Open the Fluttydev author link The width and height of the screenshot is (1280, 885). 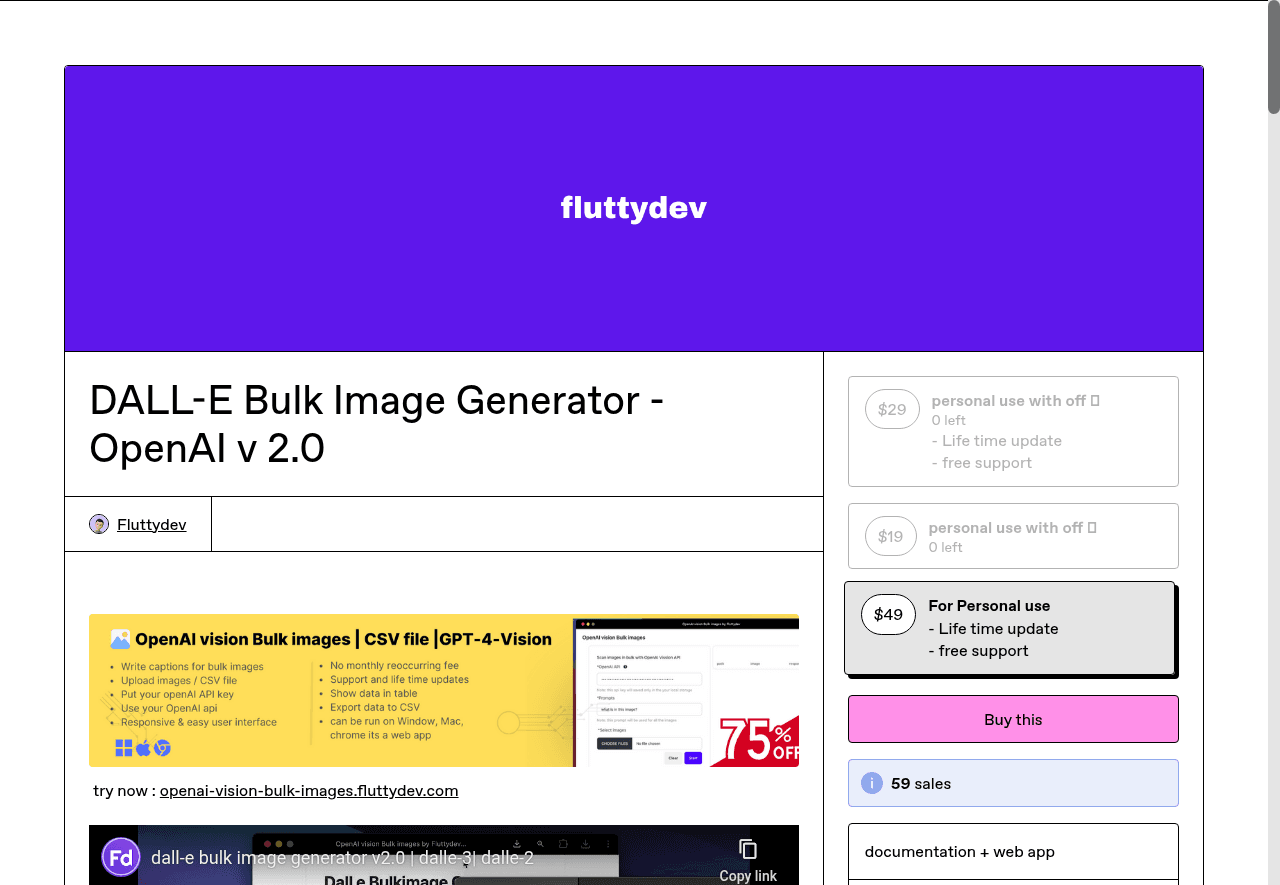pyautogui.click(x=151, y=524)
